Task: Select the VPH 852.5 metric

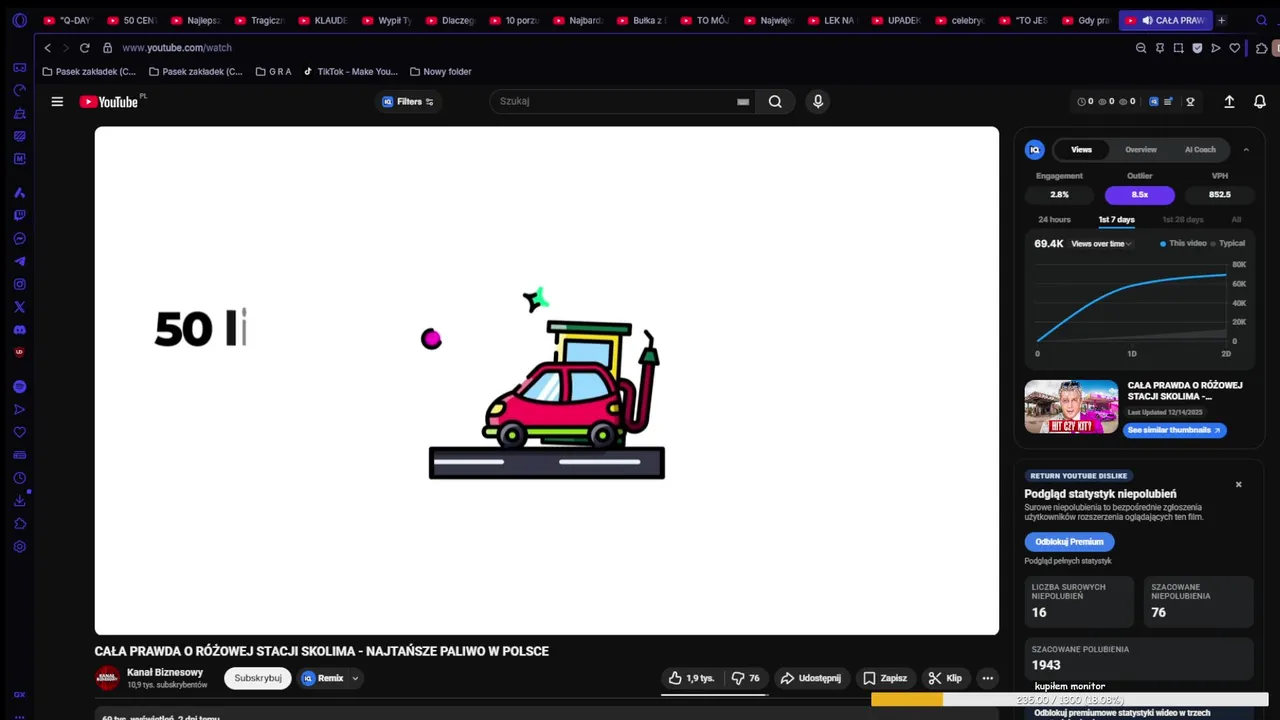Action: [x=1219, y=195]
